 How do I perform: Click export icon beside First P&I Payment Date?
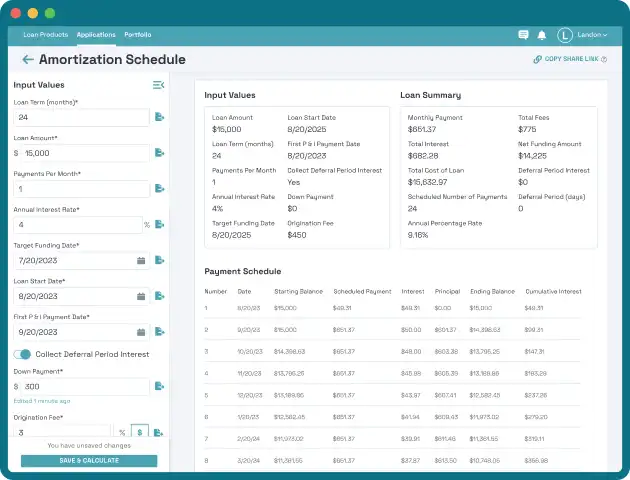pos(160,332)
